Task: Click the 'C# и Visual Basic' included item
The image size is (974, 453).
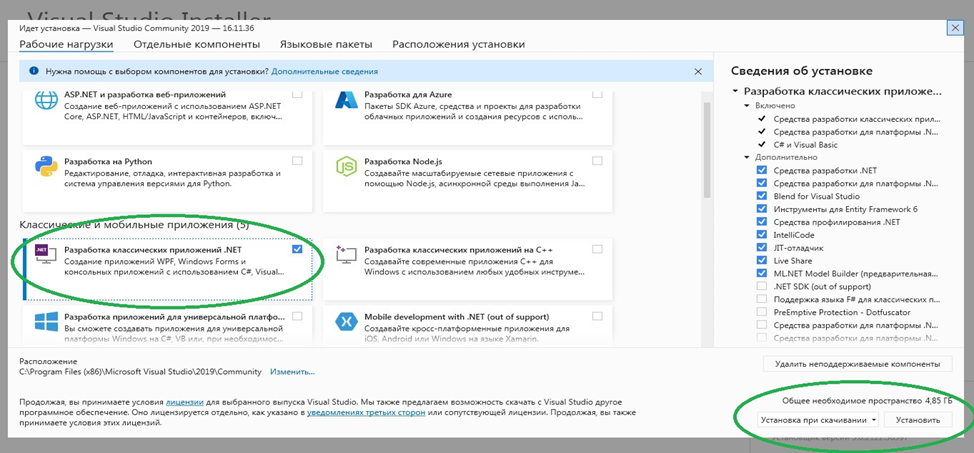Action: coord(805,145)
